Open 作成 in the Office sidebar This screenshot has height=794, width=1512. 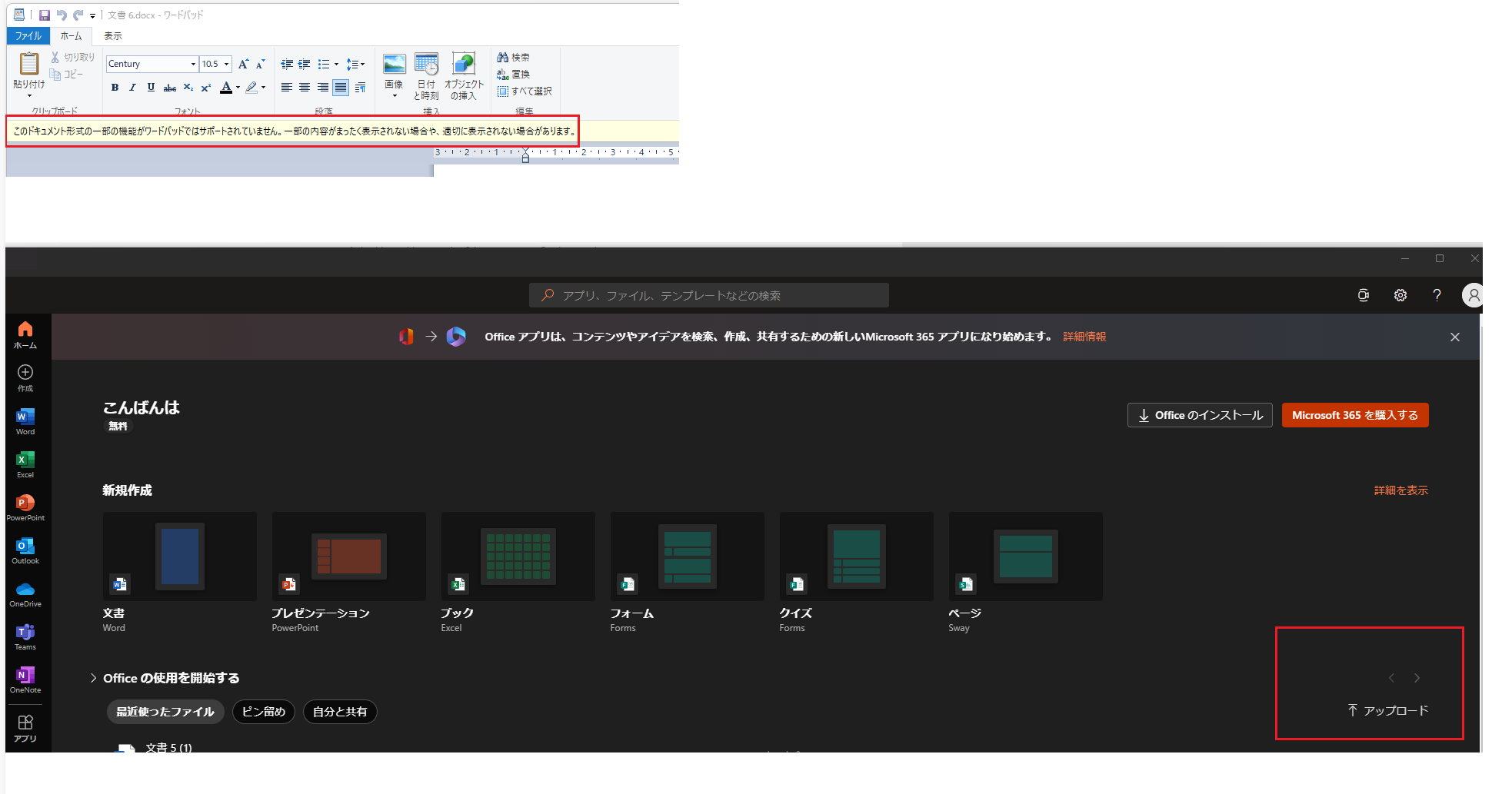coord(25,378)
